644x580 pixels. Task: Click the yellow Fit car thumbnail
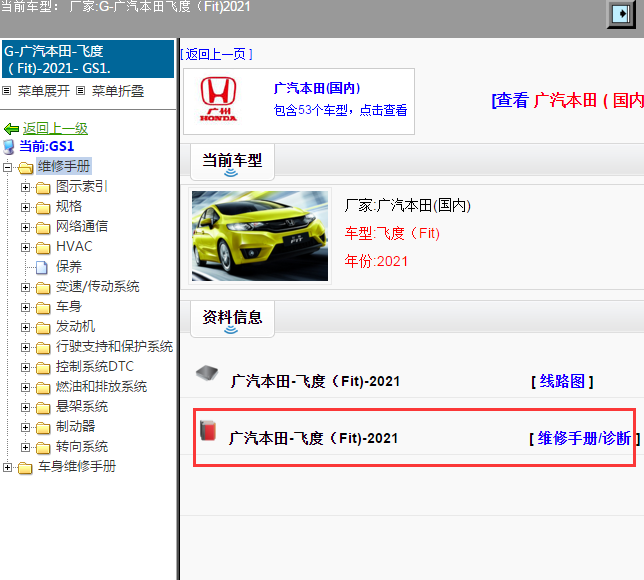tap(260, 236)
